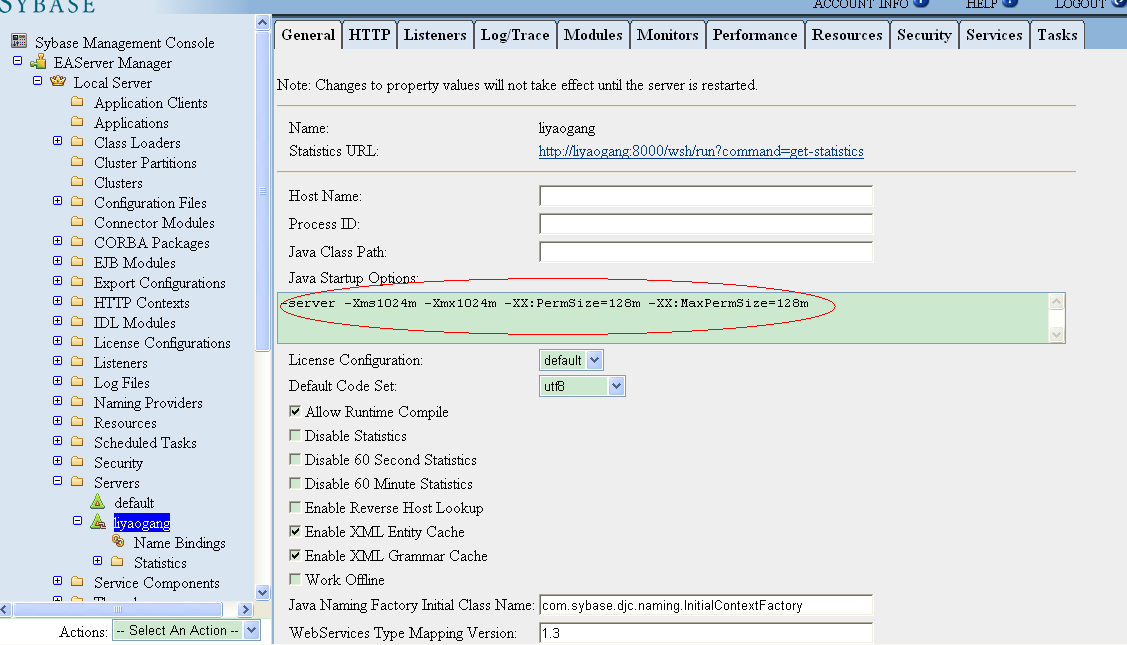Click the ACCOUNT INFO info icon
The width and height of the screenshot is (1127, 645).
coord(921,3)
